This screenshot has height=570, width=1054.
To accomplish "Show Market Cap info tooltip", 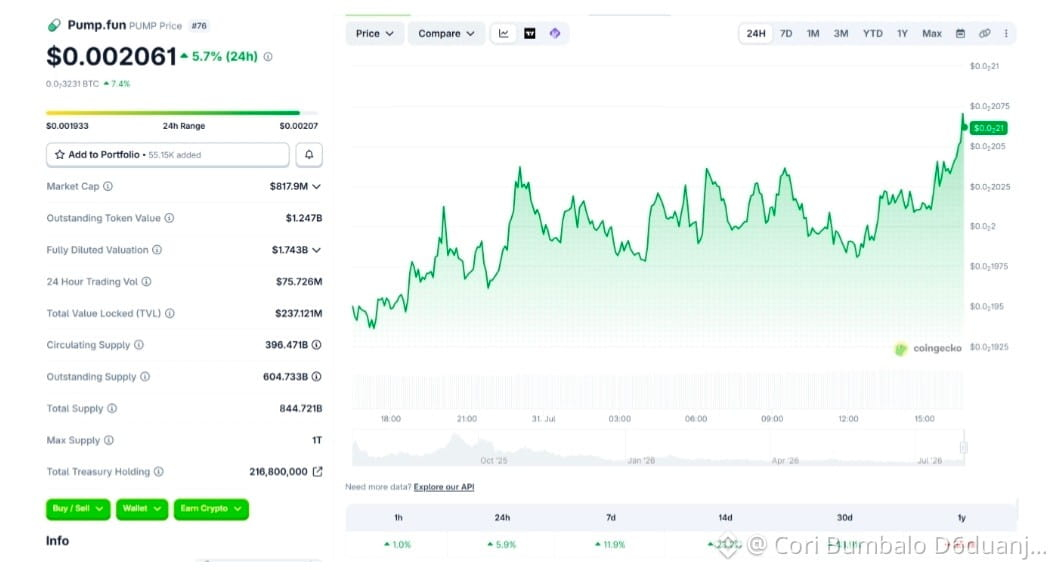I will (108, 186).
